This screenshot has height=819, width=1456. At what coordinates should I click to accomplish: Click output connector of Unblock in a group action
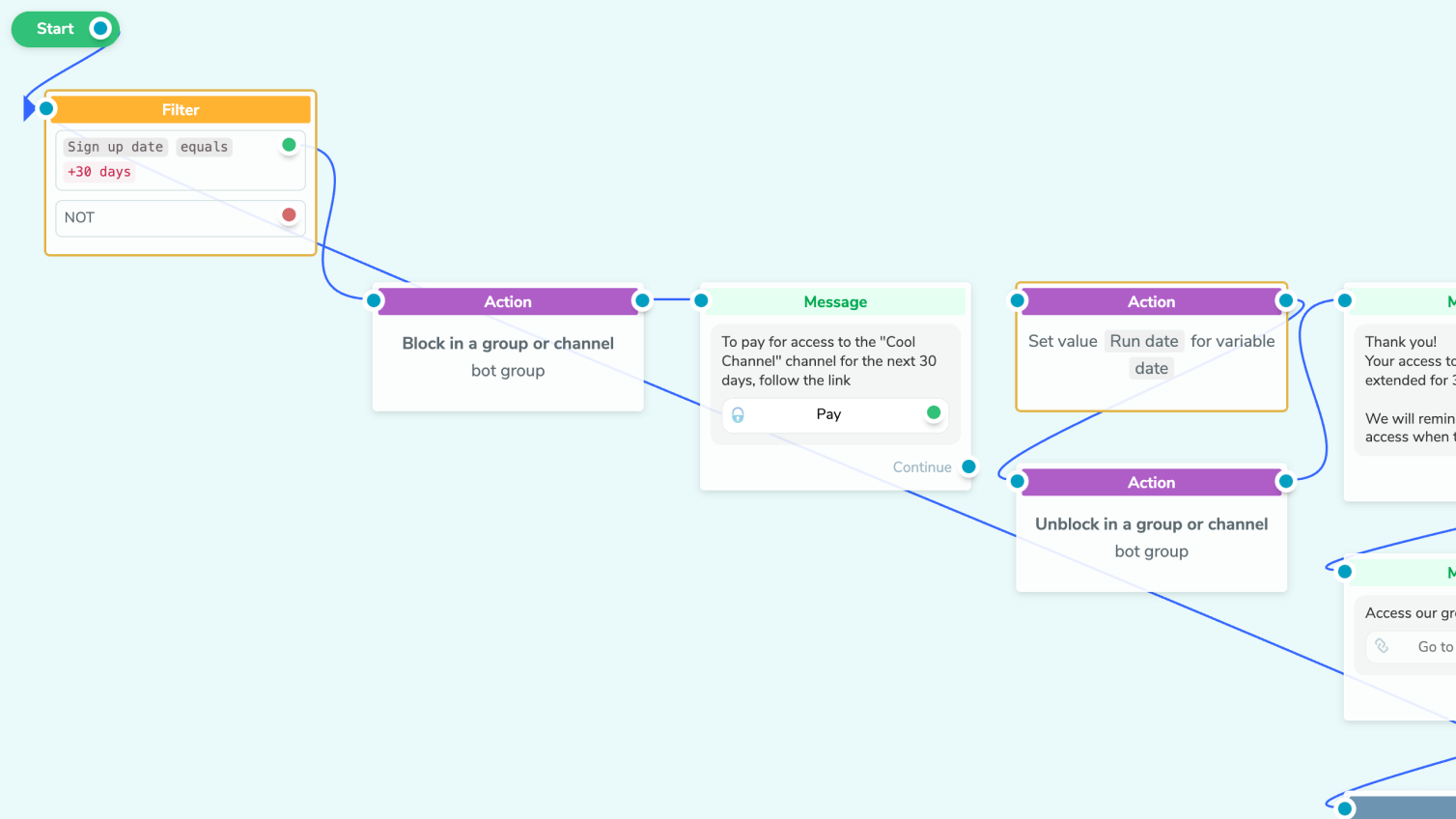tap(1286, 481)
